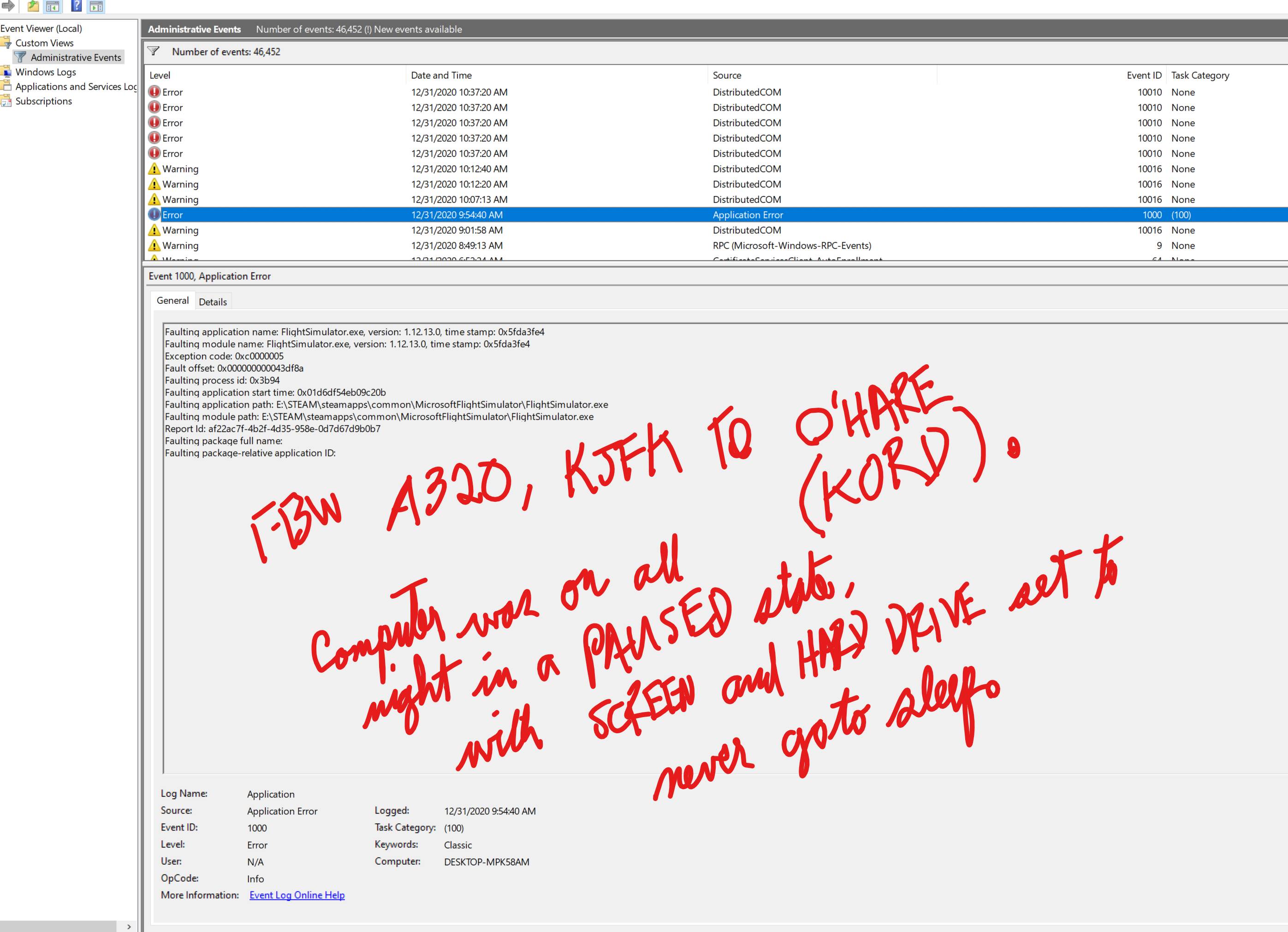Viewport: 1288px width, 932px height.
Task: Click the error icon of the Application Error row
Action: pyautogui.click(x=154, y=214)
